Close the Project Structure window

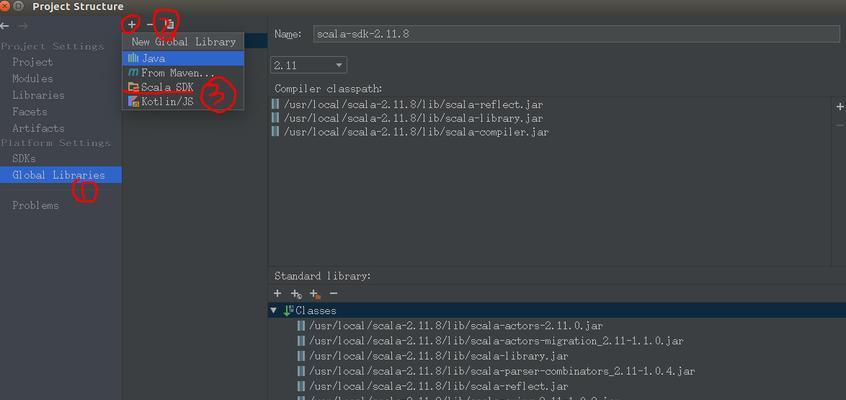(5, 6)
